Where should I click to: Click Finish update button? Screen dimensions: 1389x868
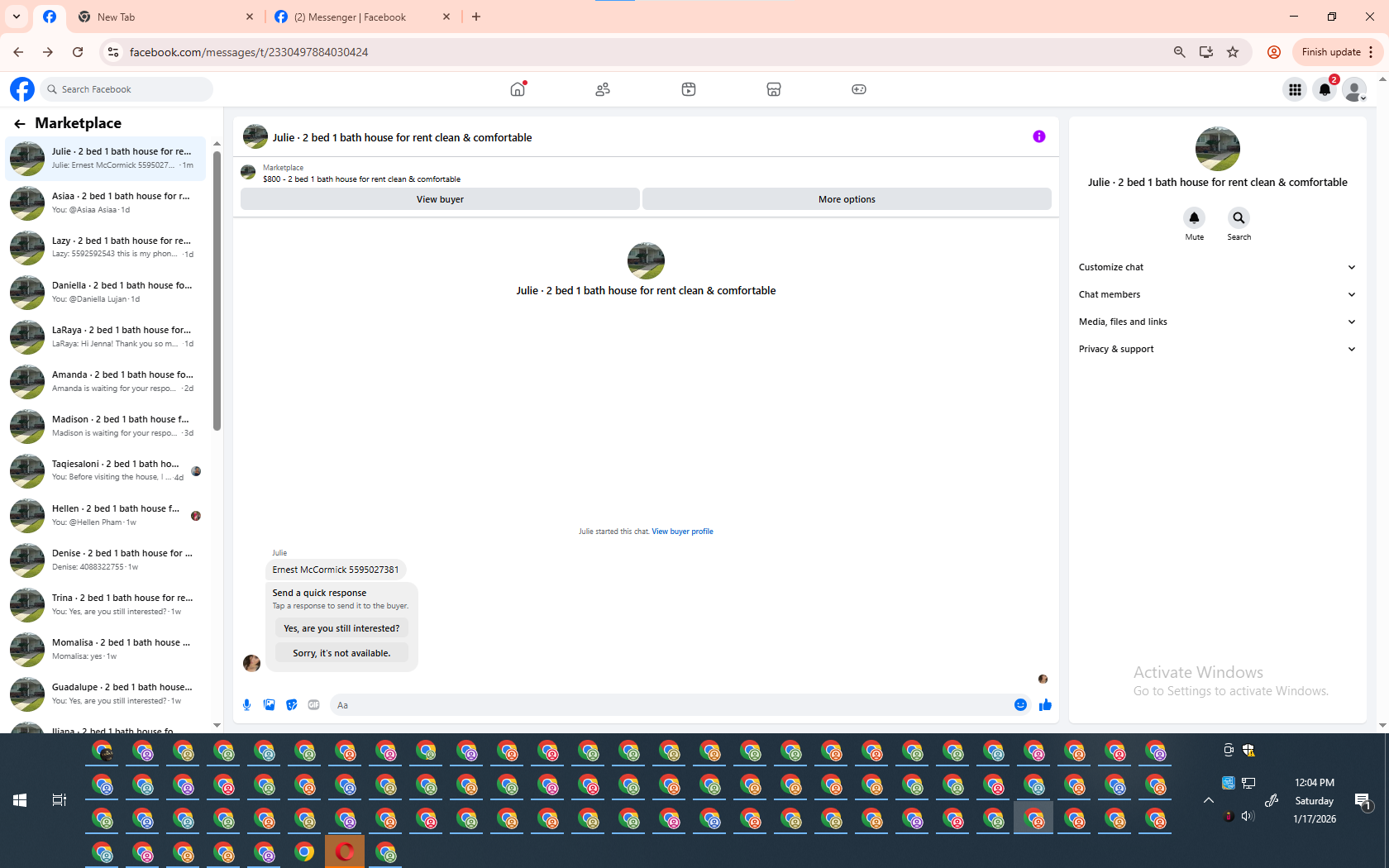point(1337,52)
